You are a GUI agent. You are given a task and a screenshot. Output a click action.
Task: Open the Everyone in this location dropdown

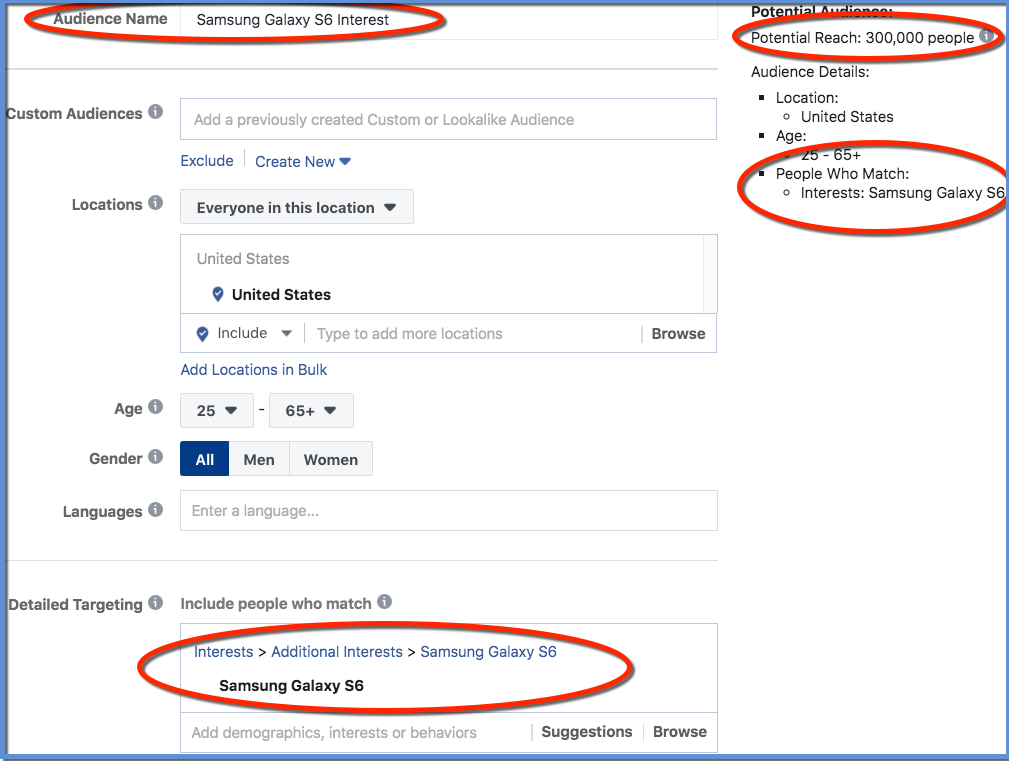click(x=297, y=207)
